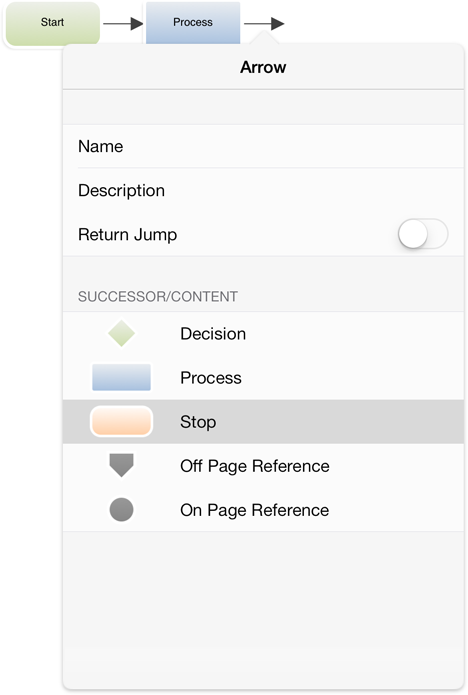Choose the highlighted Stop entry
Screen dimensions: 468x695
263,421
